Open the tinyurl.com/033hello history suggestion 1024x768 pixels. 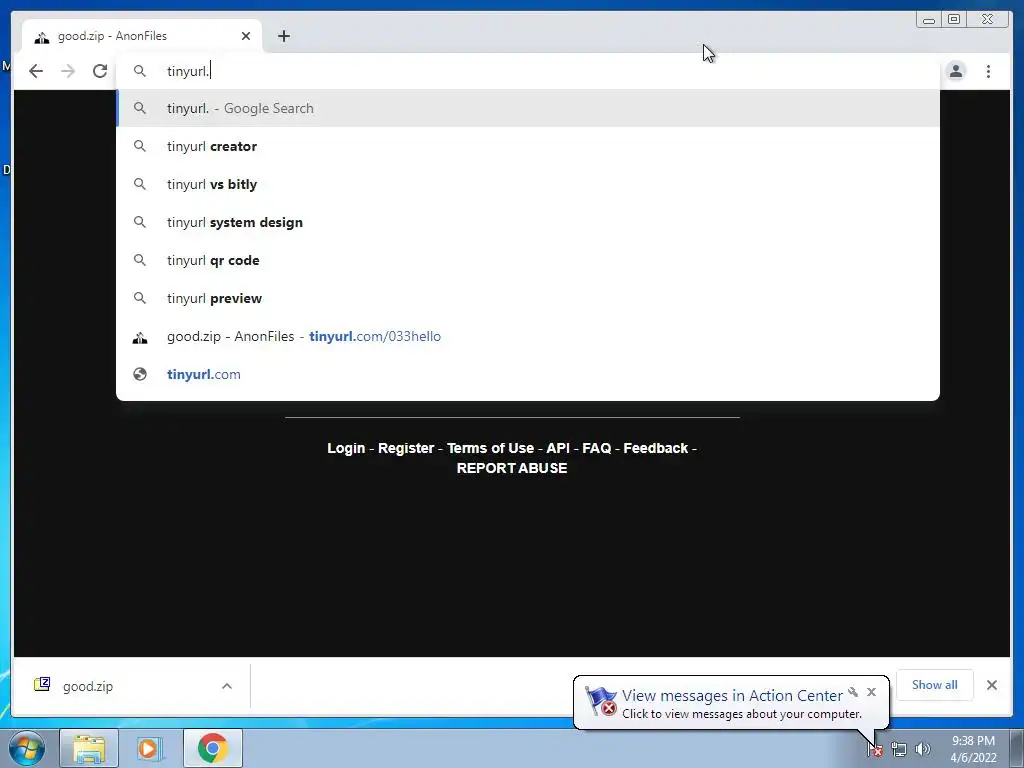pyautogui.click(x=528, y=336)
